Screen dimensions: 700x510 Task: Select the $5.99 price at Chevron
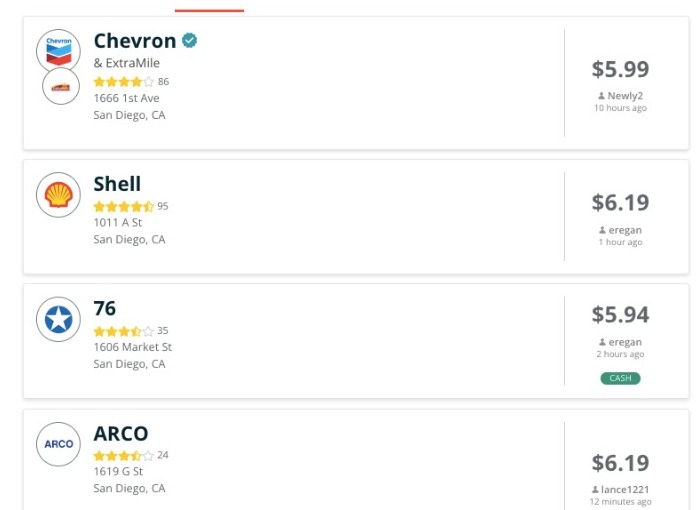(620, 69)
